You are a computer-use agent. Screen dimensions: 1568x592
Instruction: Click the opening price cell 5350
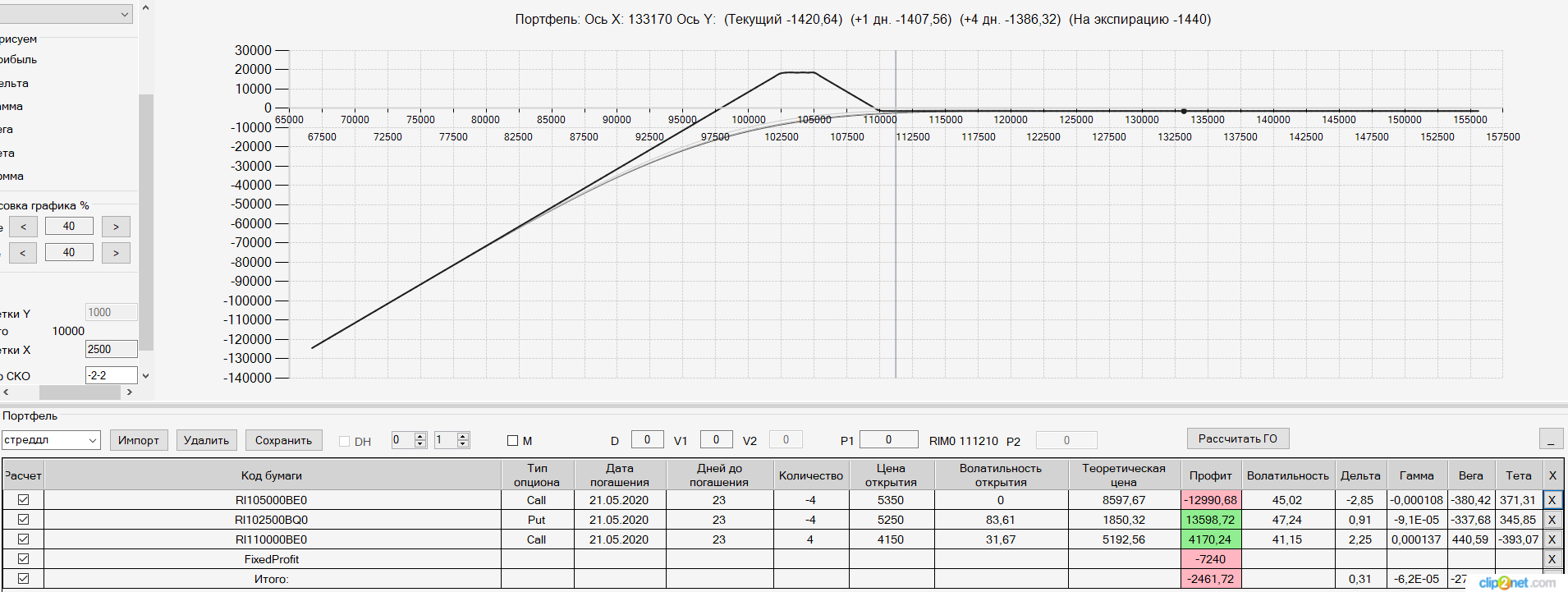coord(891,500)
